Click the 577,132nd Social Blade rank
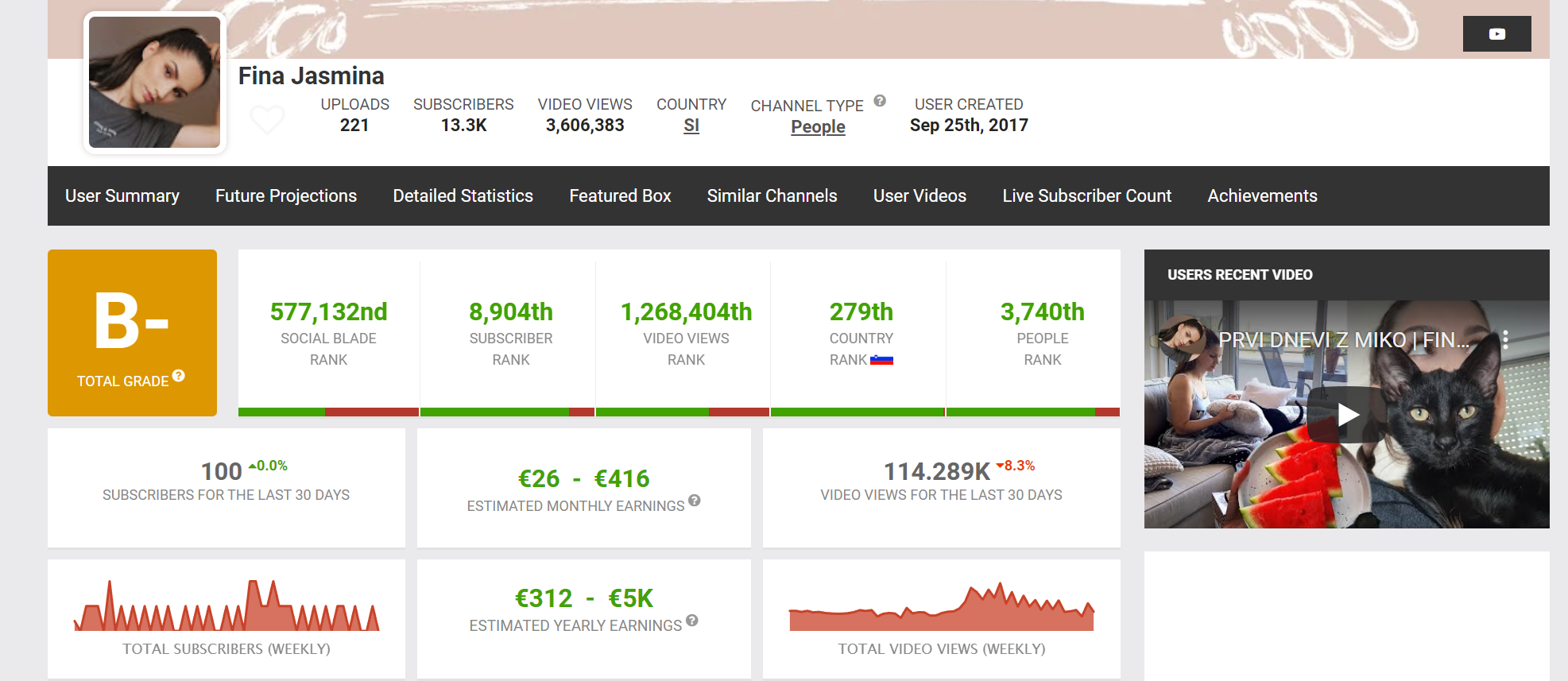 [x=329, y=311]
